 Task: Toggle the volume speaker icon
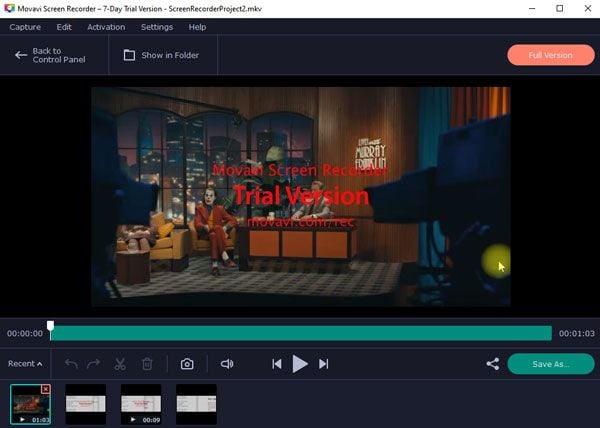click(227, 364)
